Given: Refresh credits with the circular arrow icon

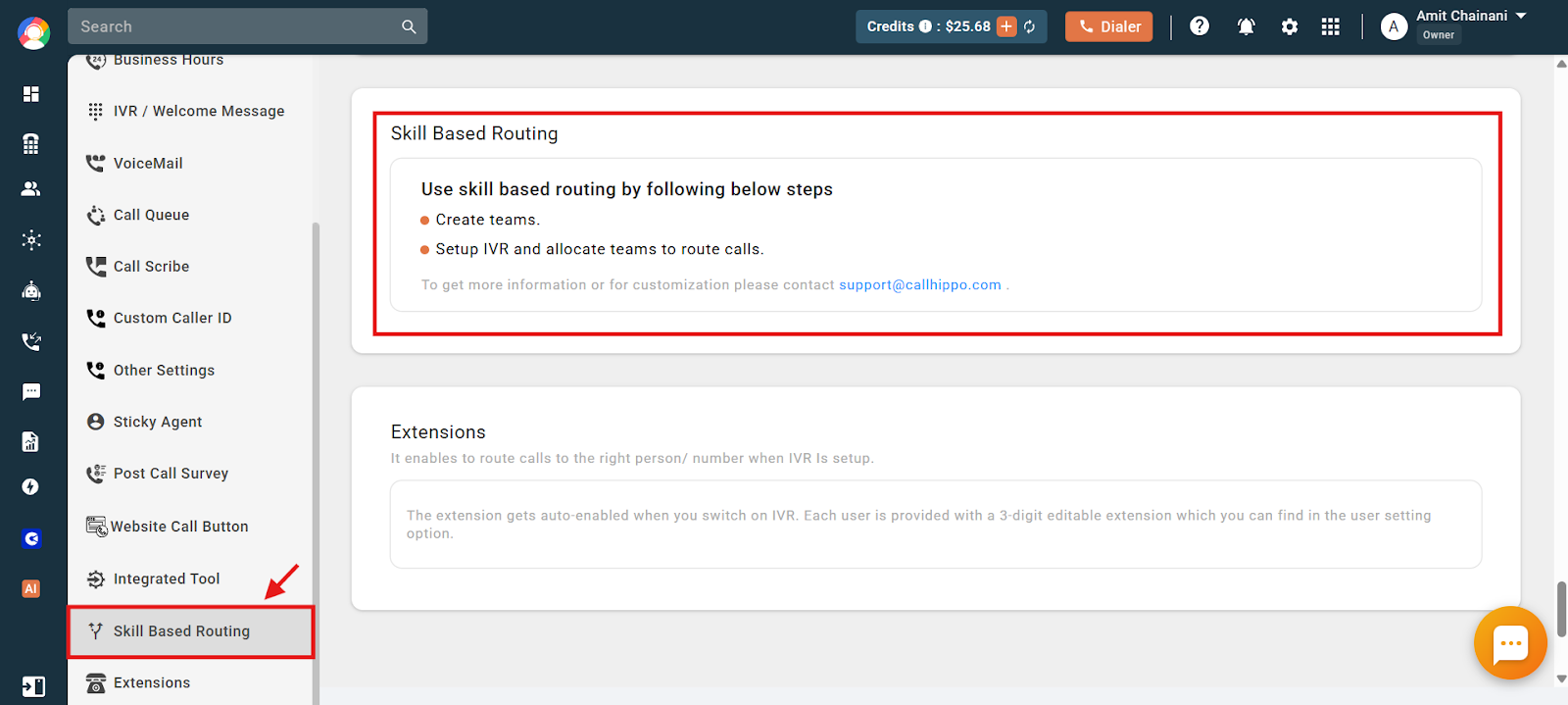Looking at the screenshot, I should 1030,26.
